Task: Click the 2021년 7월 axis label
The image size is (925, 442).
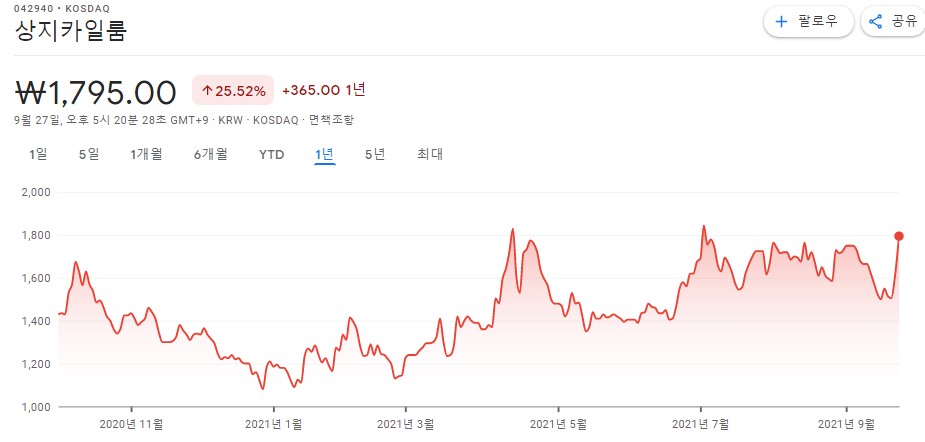Action: coord(701,423)
